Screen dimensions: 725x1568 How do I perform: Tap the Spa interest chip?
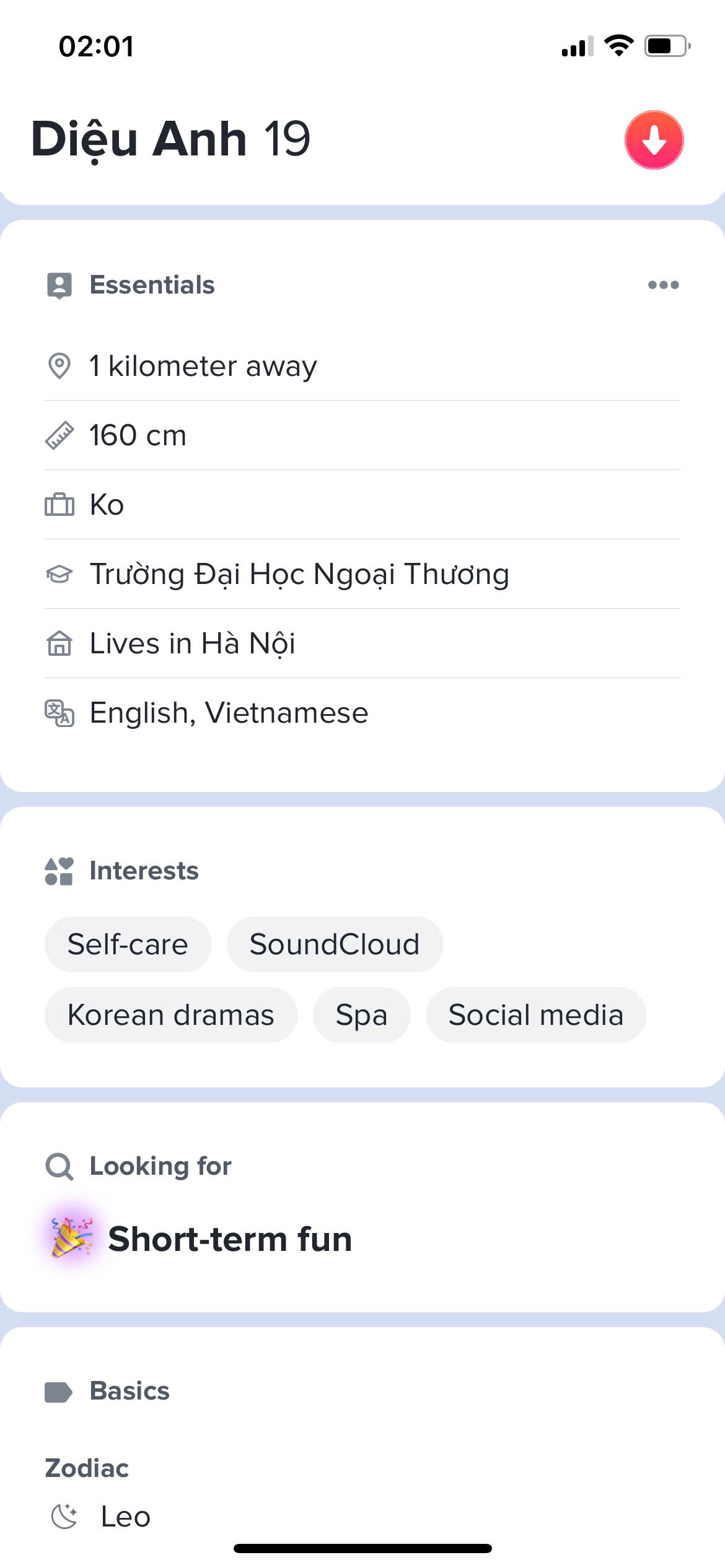(361, 1015)
